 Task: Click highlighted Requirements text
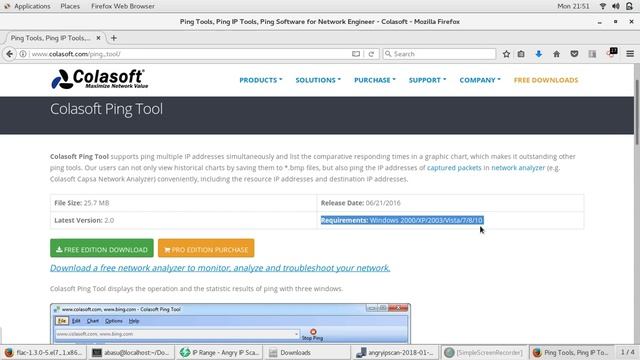(x=402, y=220)
